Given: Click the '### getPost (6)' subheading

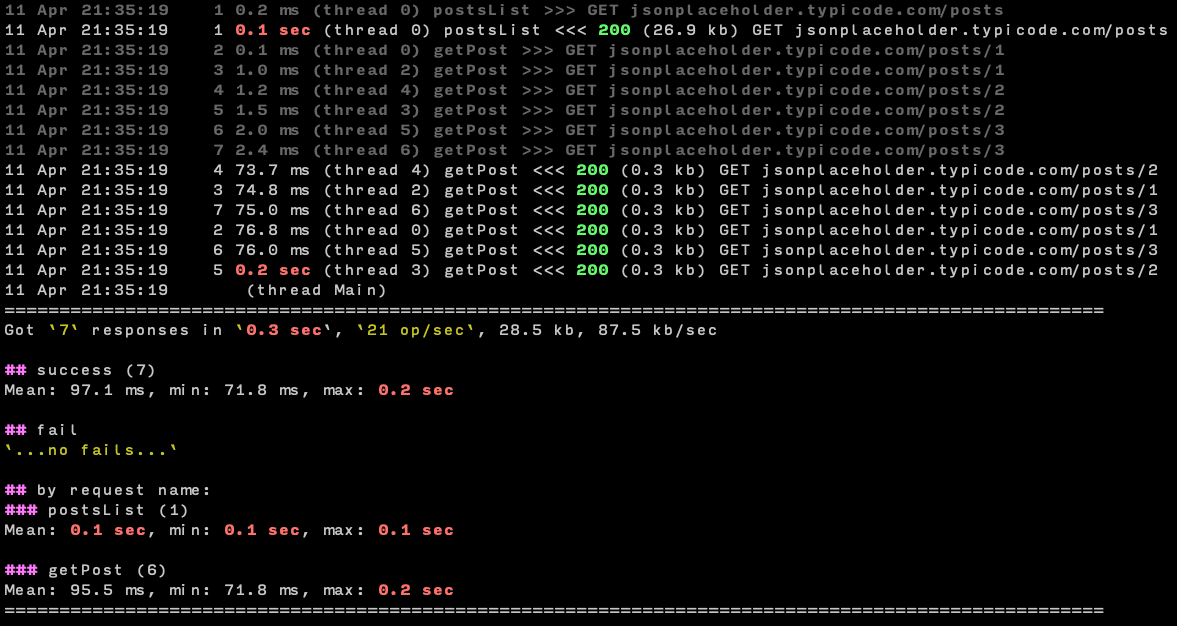Looking at the screenshot, I should point(86,570).
